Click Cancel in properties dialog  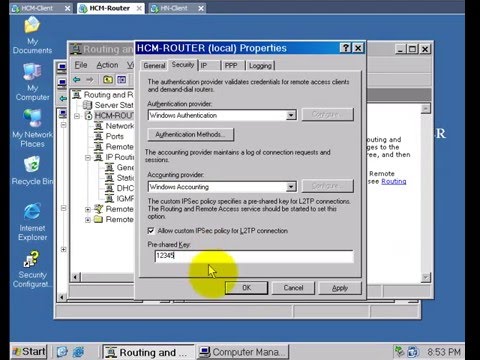click(x=293, y=288)
